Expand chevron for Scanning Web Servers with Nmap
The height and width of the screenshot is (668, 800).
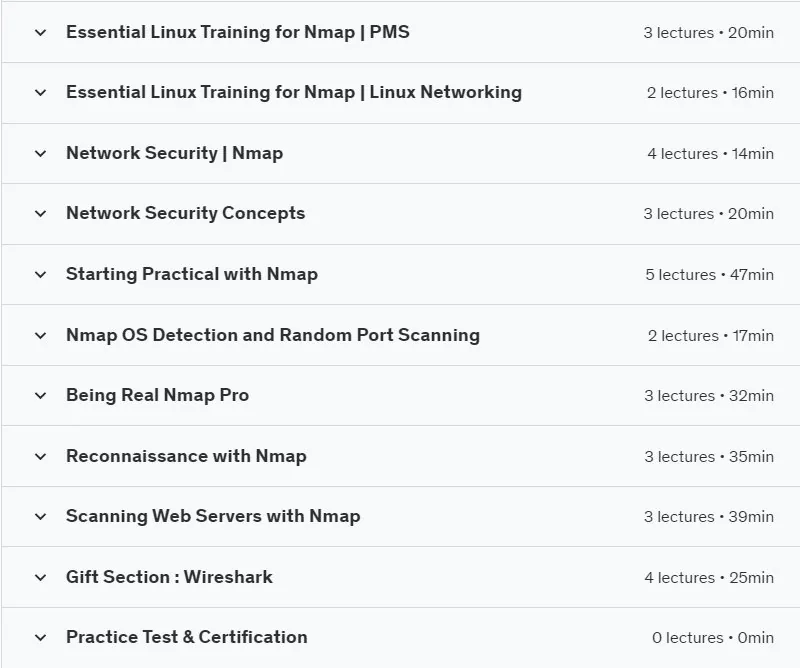tap(40, 516)
